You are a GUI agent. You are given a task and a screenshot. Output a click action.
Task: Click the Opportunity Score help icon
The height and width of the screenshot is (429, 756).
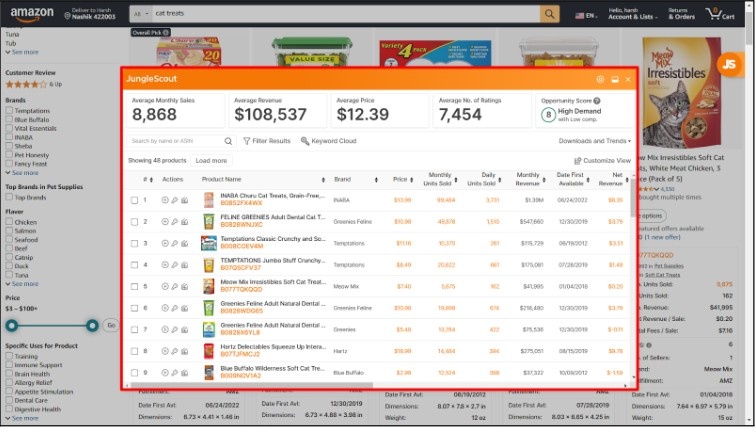tap(597, 101)
